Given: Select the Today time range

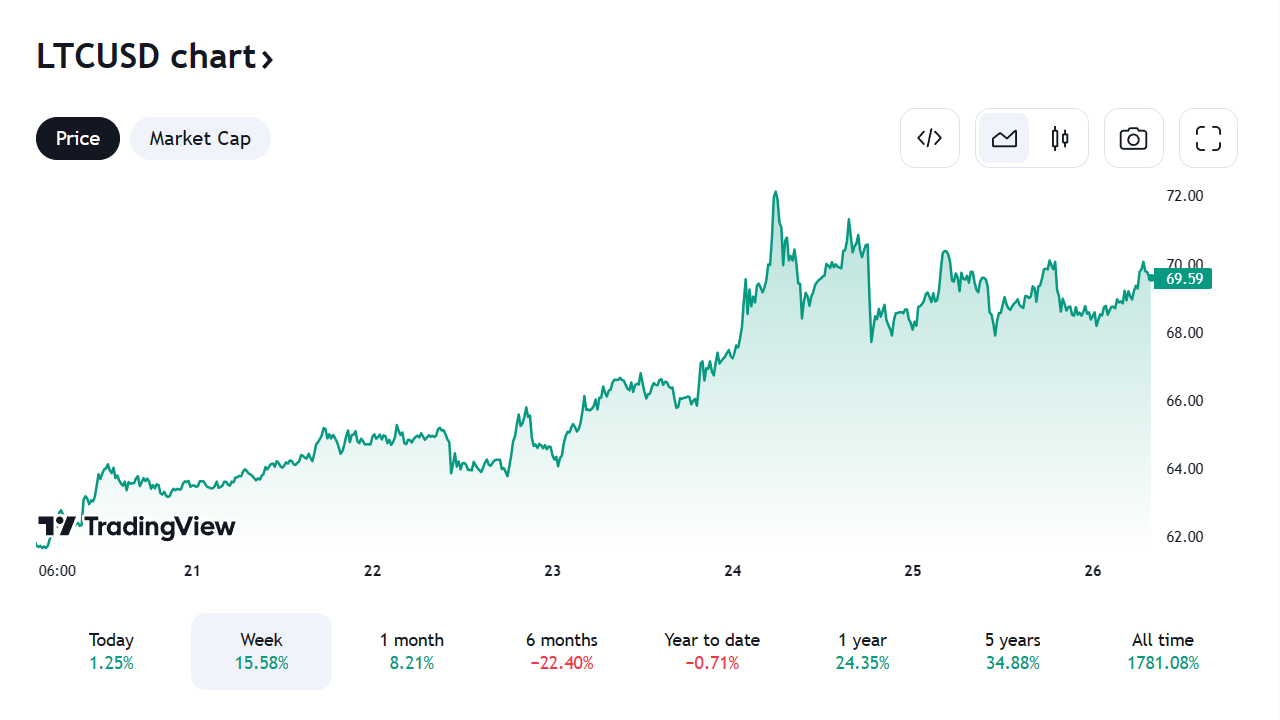Looking at the screenshot, I should pos(111,651).
